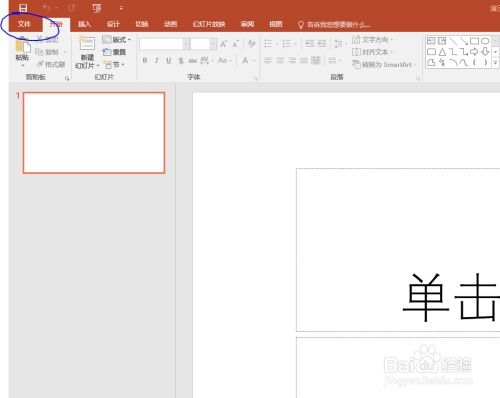
Task: Toggle Bold formatting
Action: coord(145,60)
